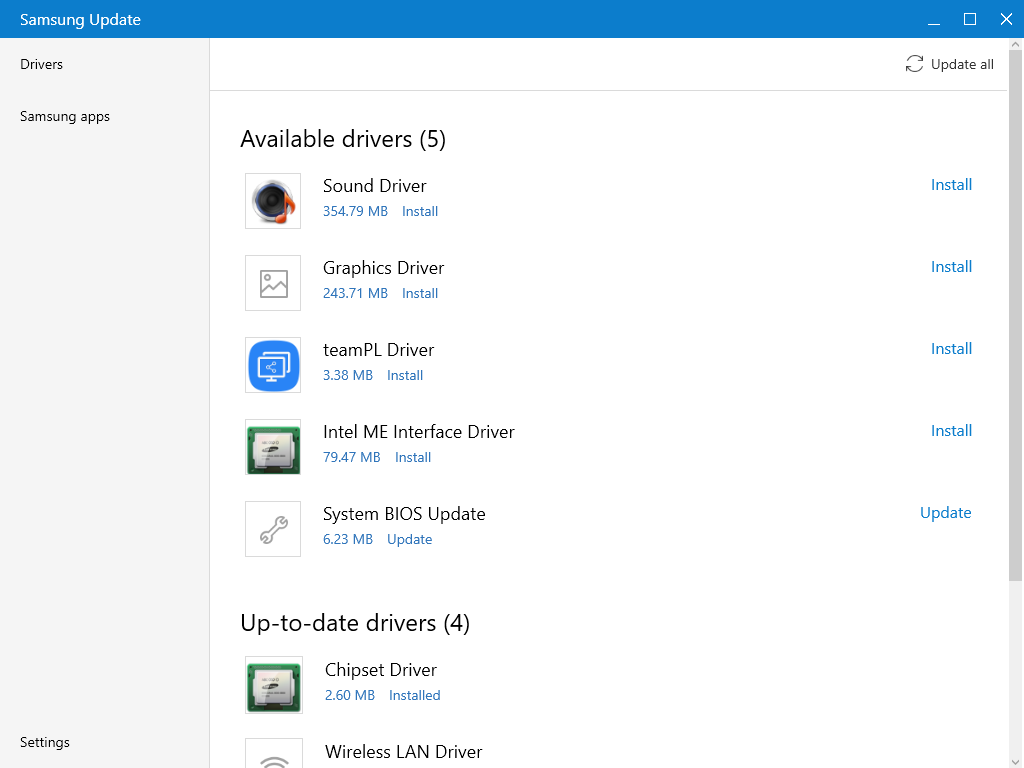Click the System BIOS Update wrench icon

pos(272,528)
